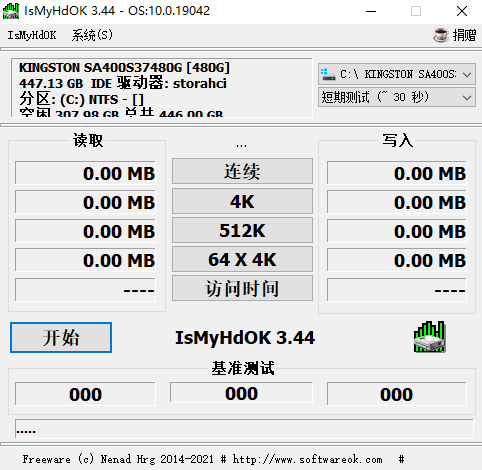Click the KINGSTON drive information text box

click(x=162, y=88)
